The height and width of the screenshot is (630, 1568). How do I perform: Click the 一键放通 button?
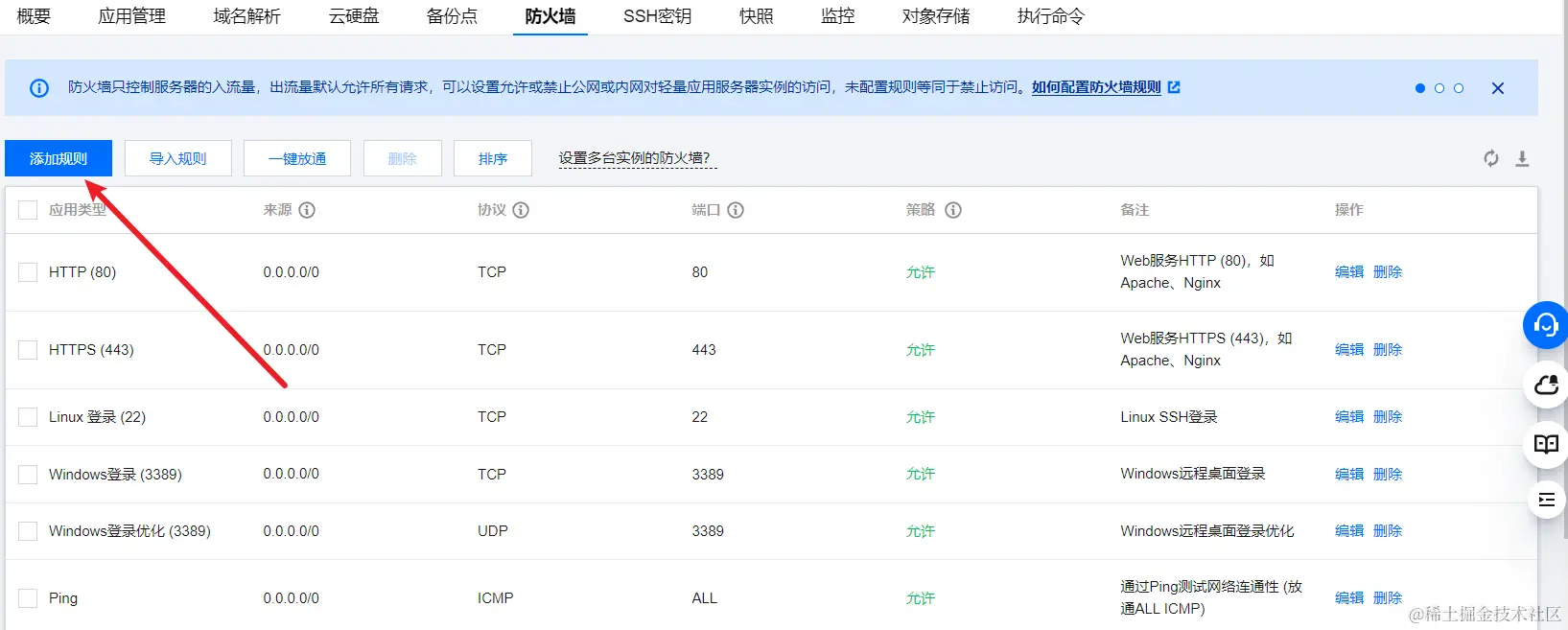point(297,158)
